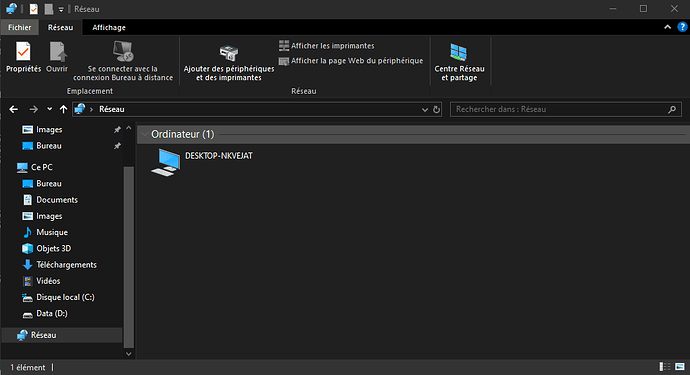690x375 pixels.
Task: Click the Rechercher dans : Réseau field
Action: 565,109
